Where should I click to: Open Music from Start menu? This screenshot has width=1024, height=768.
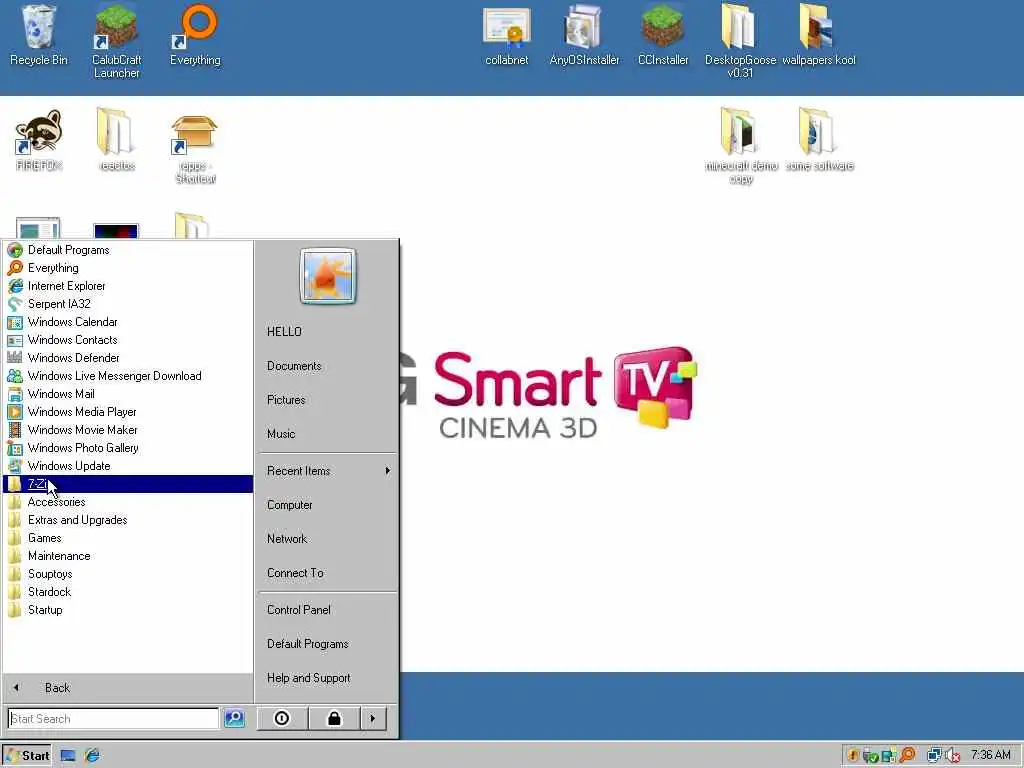pyautogui.click(x=328, y=434)
